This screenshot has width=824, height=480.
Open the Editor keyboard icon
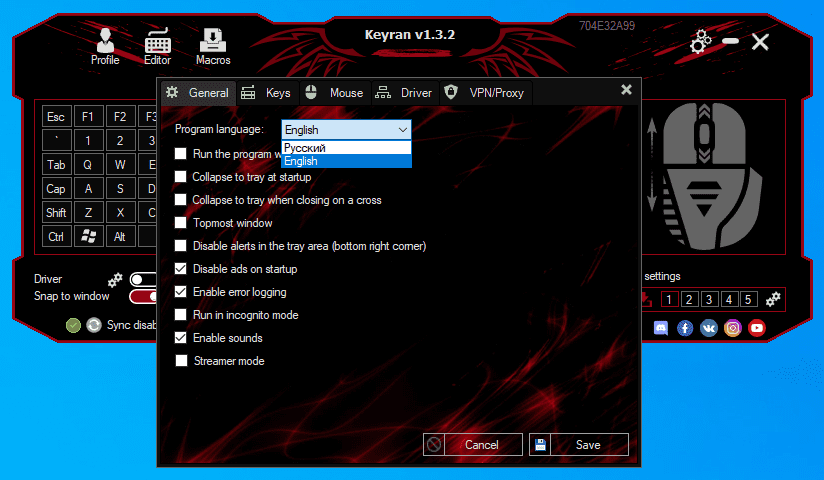tap(157, 46)
